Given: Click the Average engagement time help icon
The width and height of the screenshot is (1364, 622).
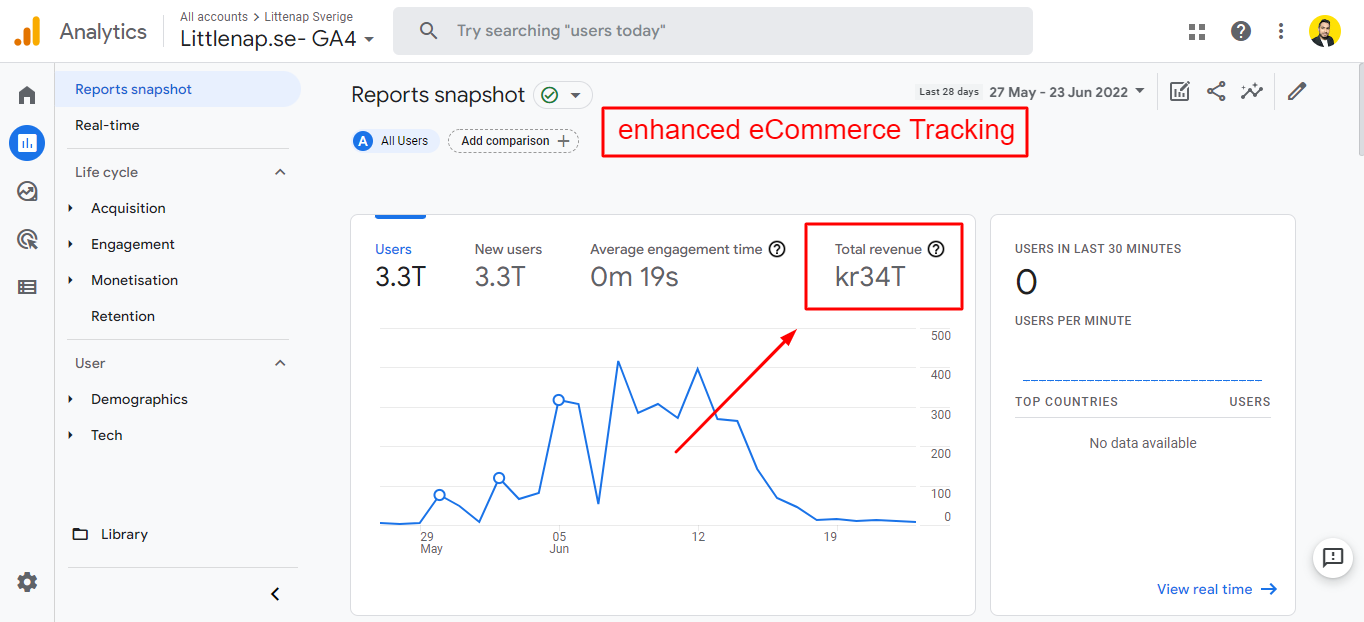Looking at the screenshot, I should tap(777, 249).
